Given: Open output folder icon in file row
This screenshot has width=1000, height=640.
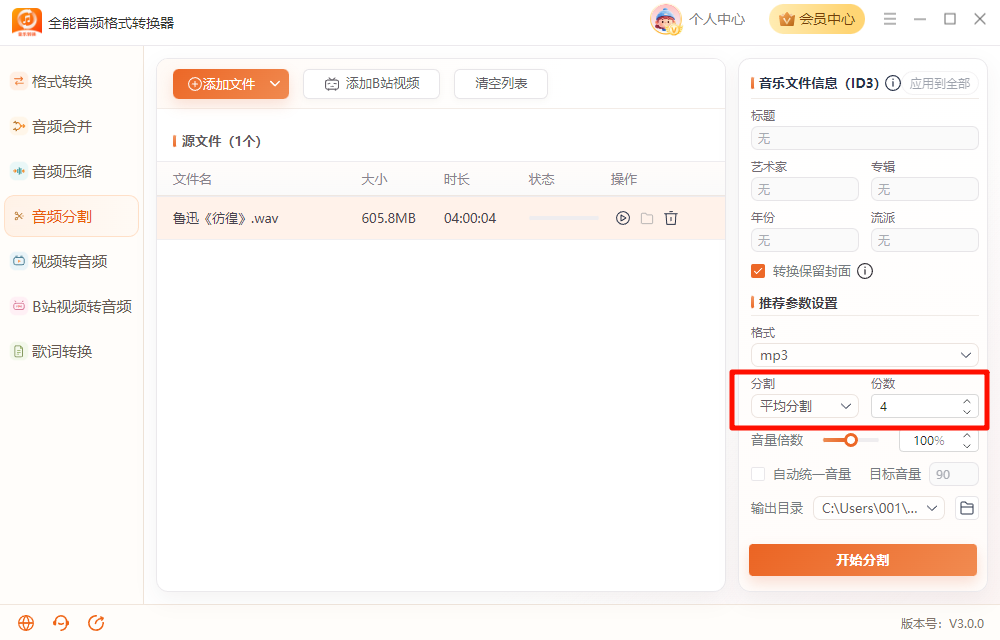Looking at the screenshot, I should (647, 218).
